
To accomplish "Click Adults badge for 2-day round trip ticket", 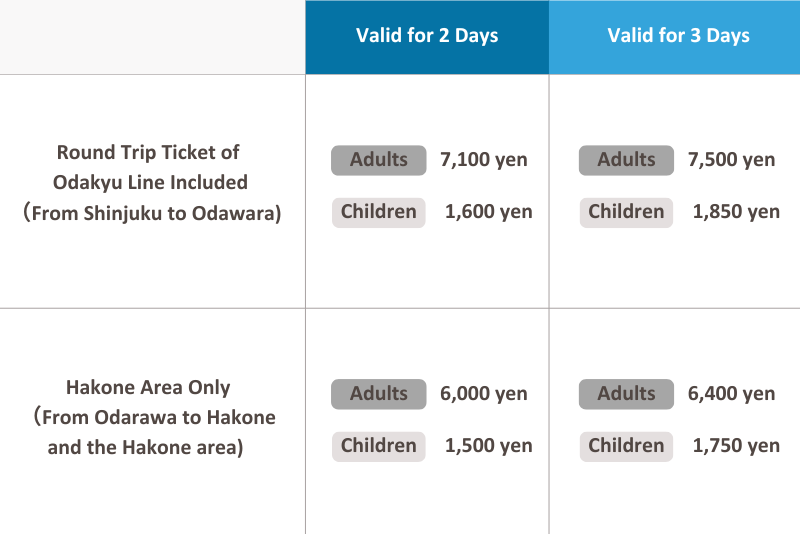I will (379, 160).
